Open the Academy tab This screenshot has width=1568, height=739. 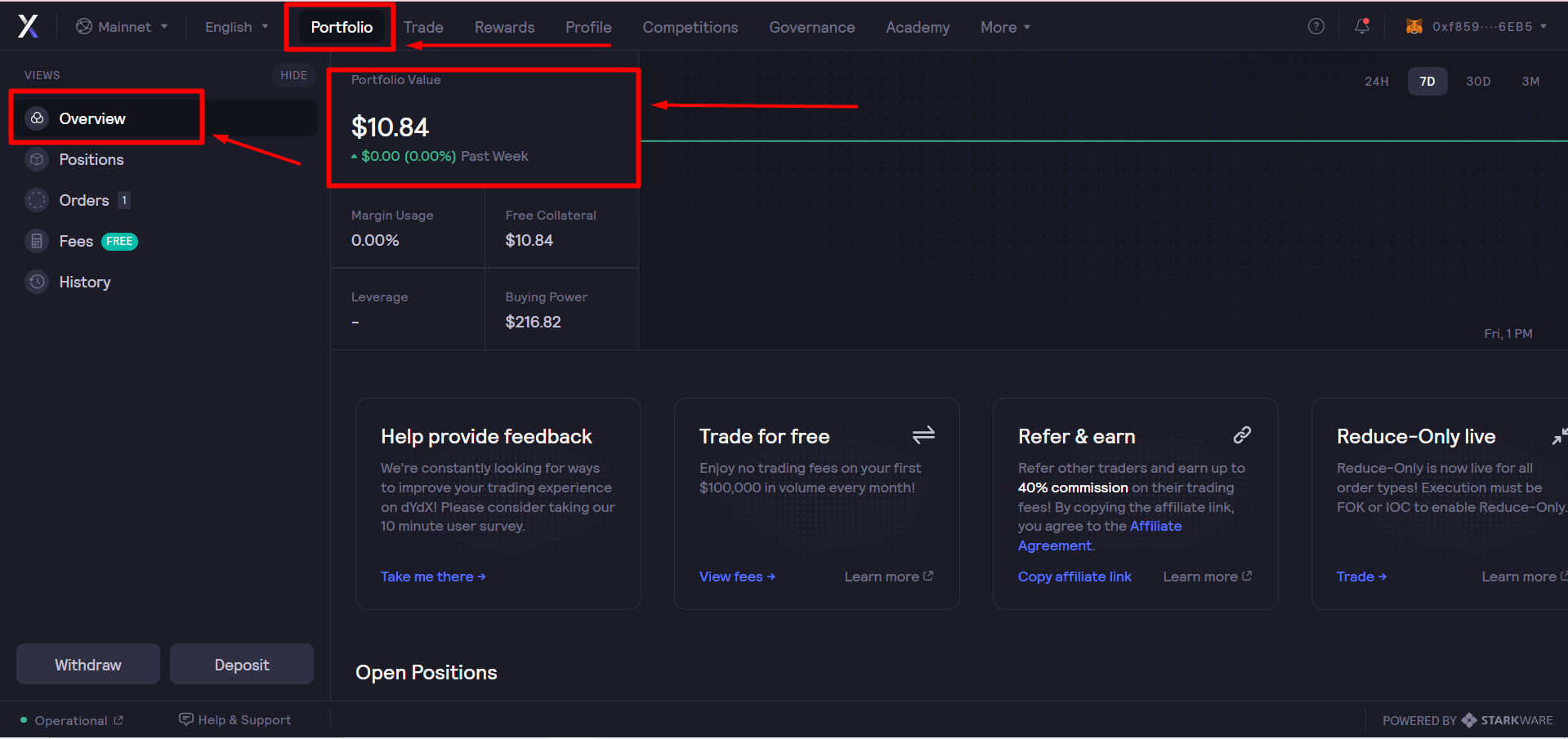(x=918, y=27)
